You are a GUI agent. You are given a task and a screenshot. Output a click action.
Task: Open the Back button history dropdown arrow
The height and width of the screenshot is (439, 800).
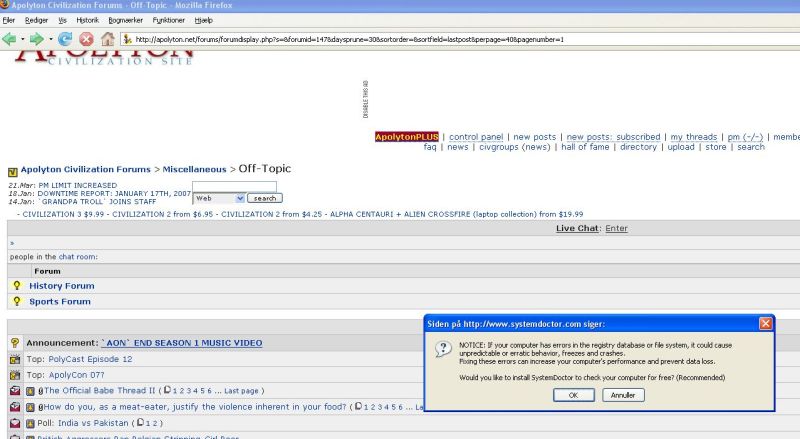pos(22,39)
